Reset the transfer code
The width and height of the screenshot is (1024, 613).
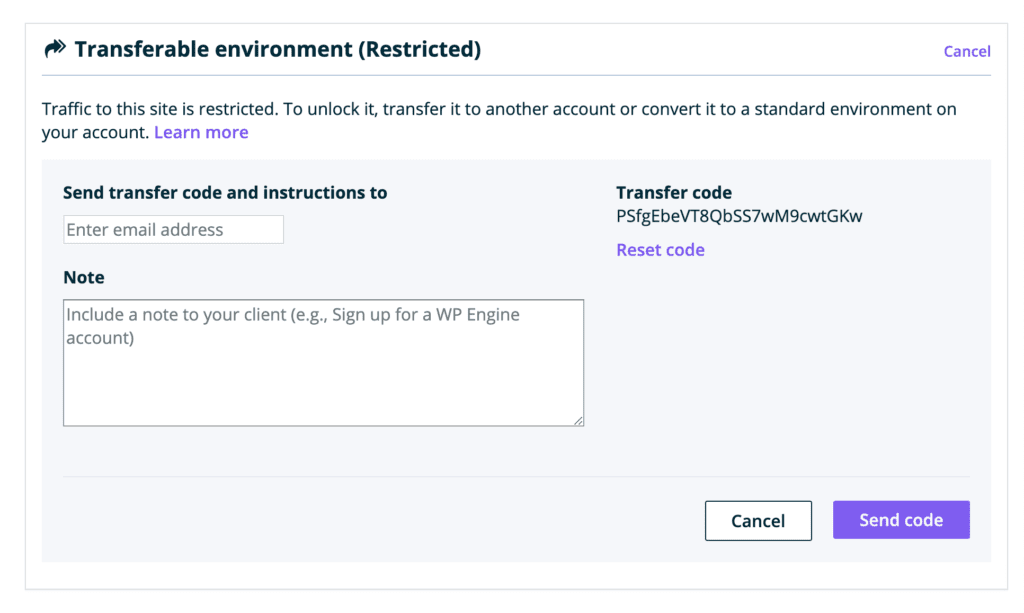[660, 250]
